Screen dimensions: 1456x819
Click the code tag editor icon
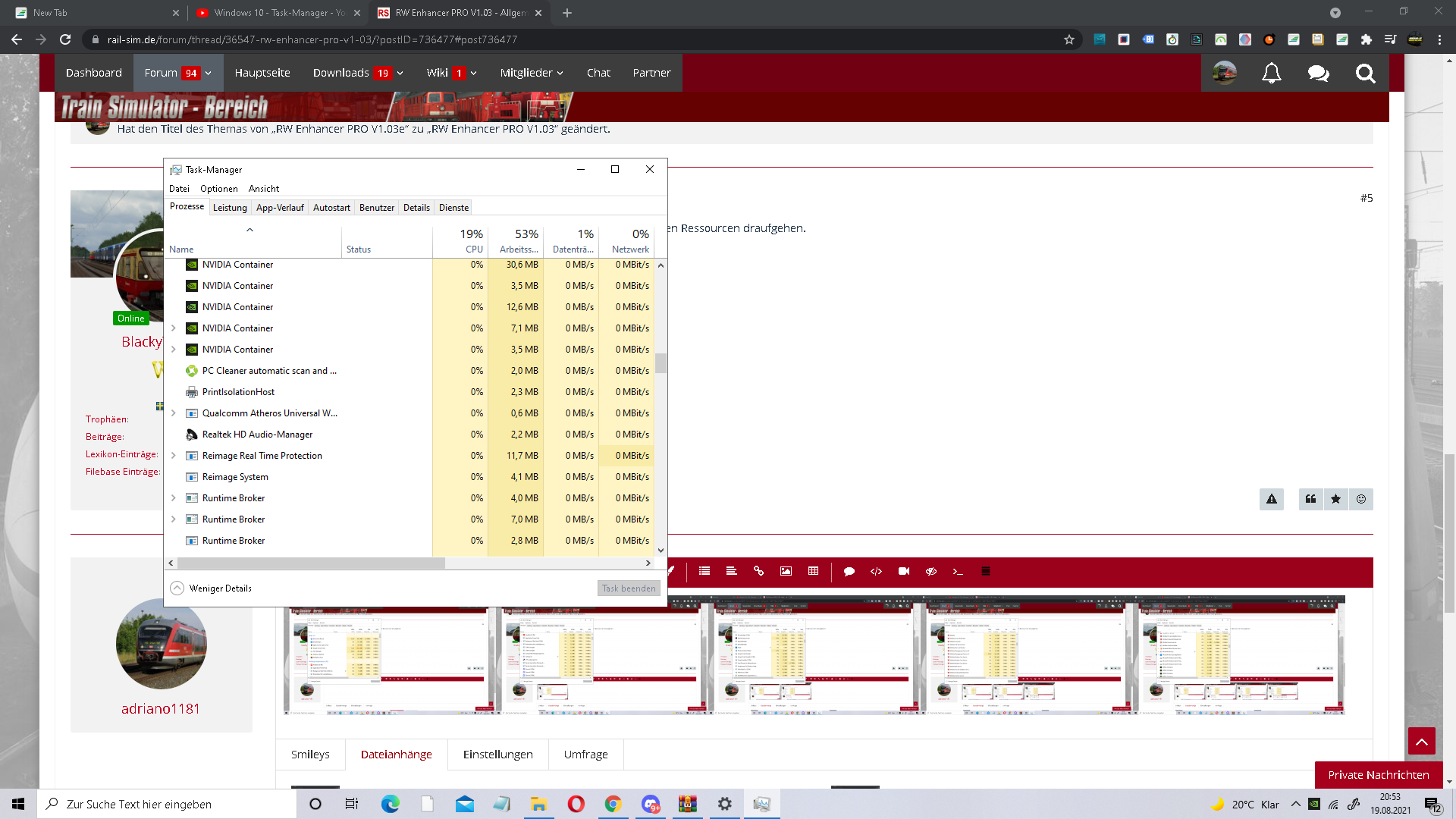(876, 571)
